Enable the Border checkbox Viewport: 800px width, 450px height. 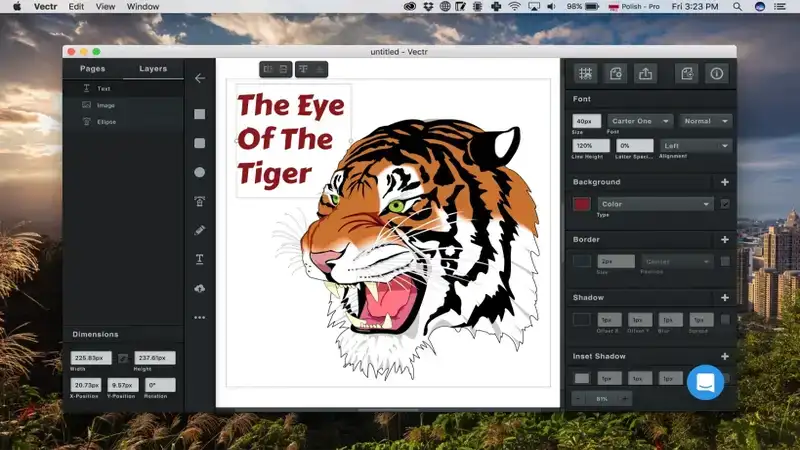coord(725,261)
